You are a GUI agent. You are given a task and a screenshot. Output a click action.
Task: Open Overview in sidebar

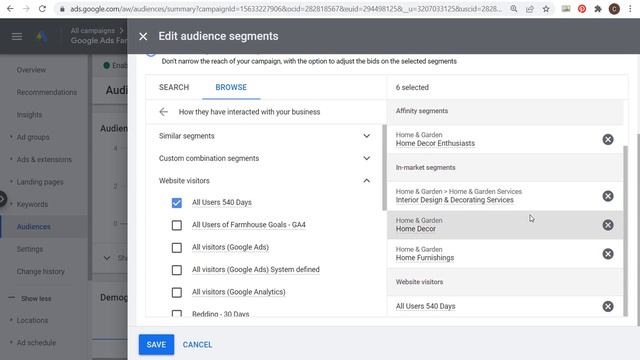[31, 70]
